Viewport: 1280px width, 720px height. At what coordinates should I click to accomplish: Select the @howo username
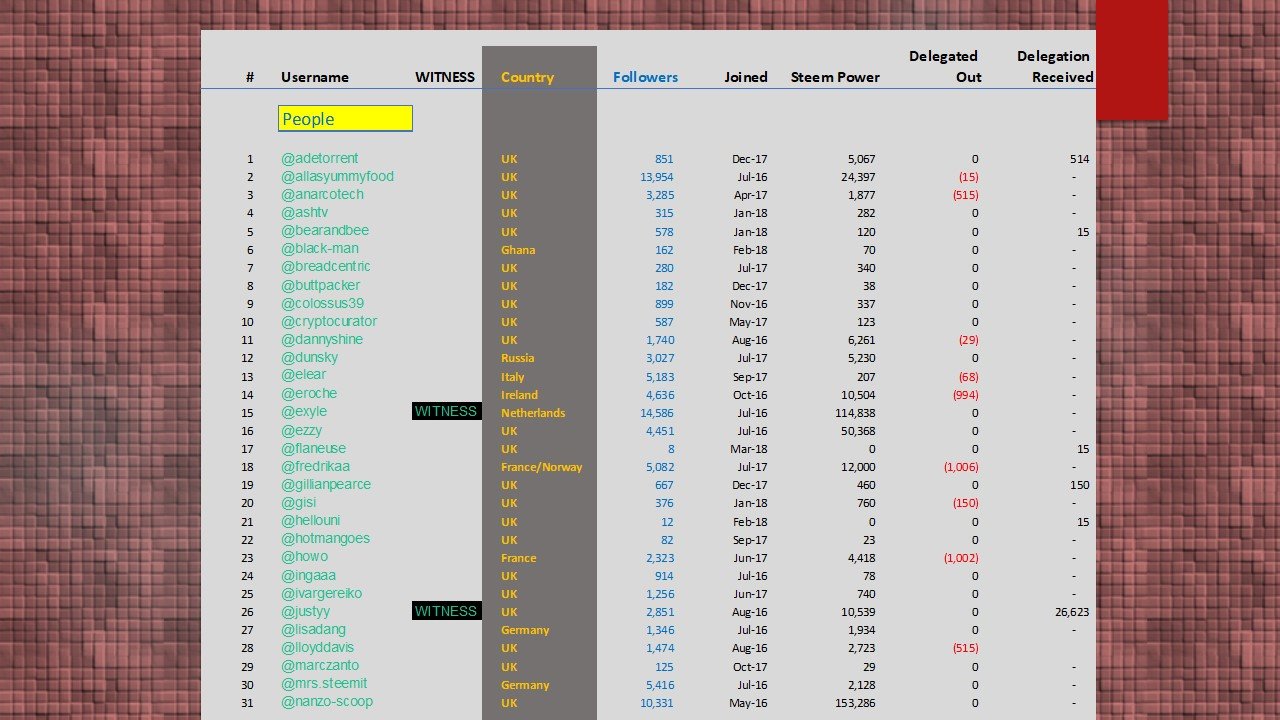(304, 556)
